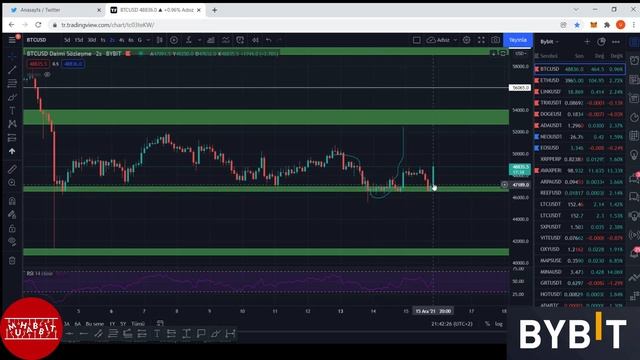
Task: Open indicator templates icon in toolbar
Action: [x=226, y=40]
